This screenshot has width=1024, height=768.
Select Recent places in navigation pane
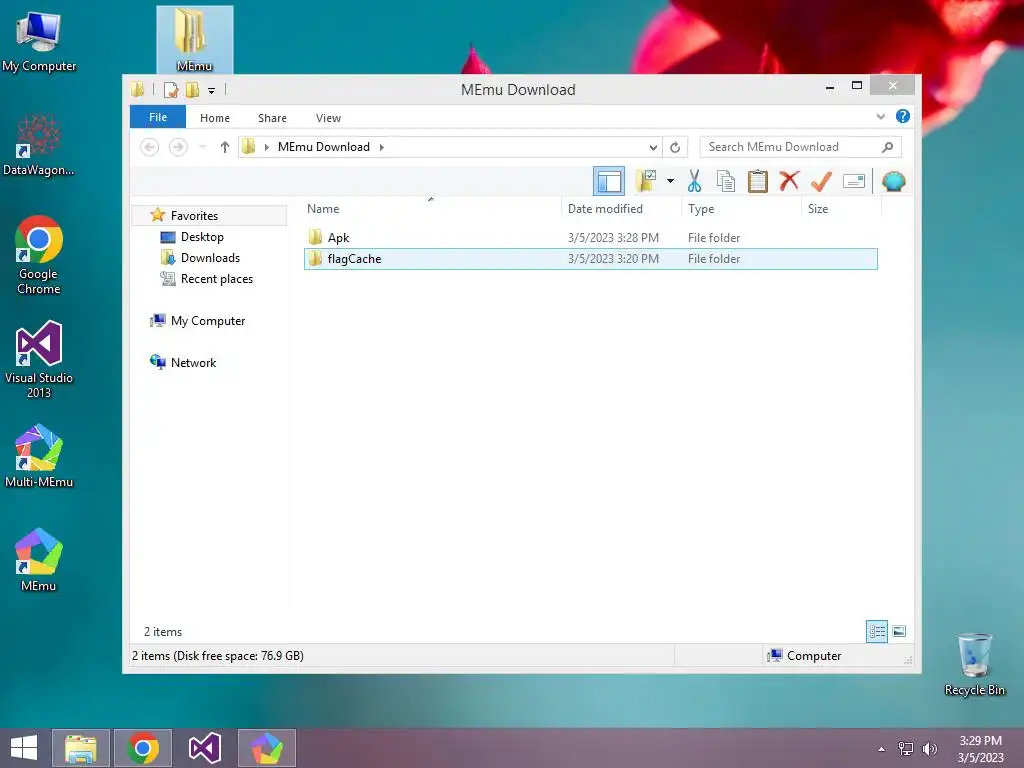coord(217,279)
